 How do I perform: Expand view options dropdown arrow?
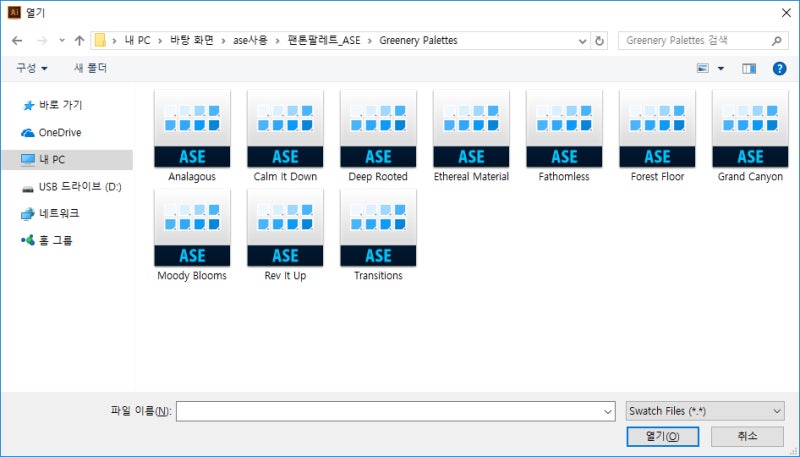(x=721, y=68)
